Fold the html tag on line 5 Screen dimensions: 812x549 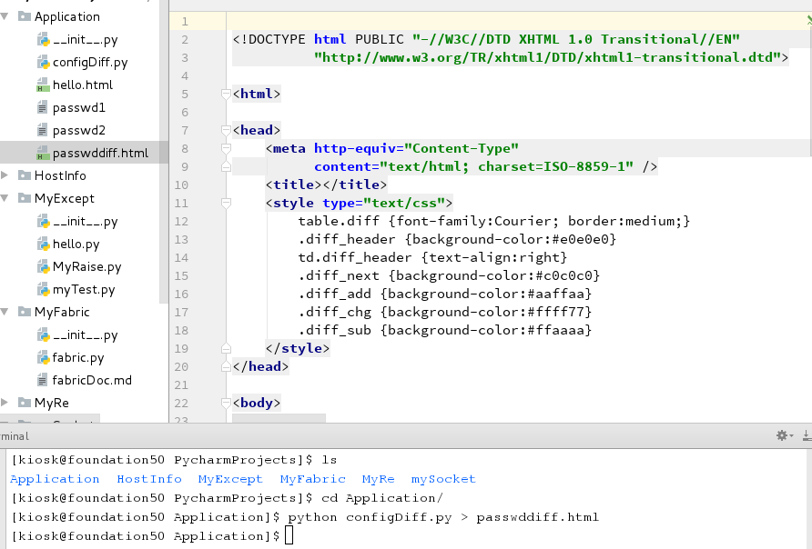[x=226, y=94]
